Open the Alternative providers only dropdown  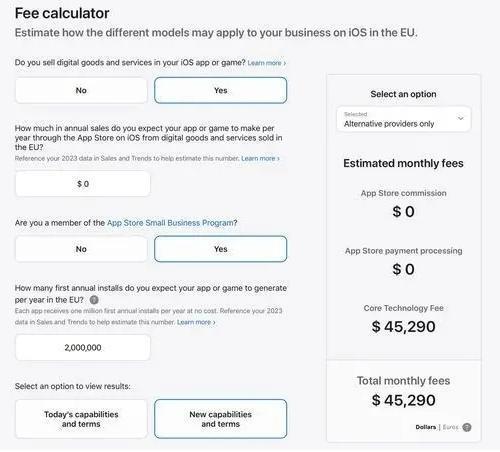pos(404,119)
